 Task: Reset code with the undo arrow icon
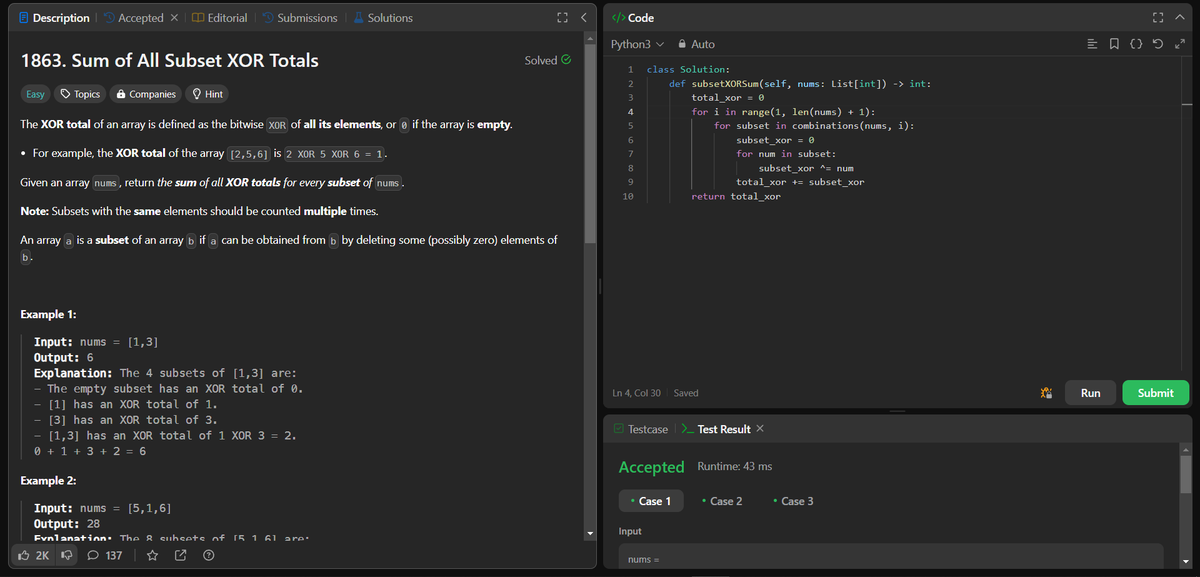(x=1157, y=44)
